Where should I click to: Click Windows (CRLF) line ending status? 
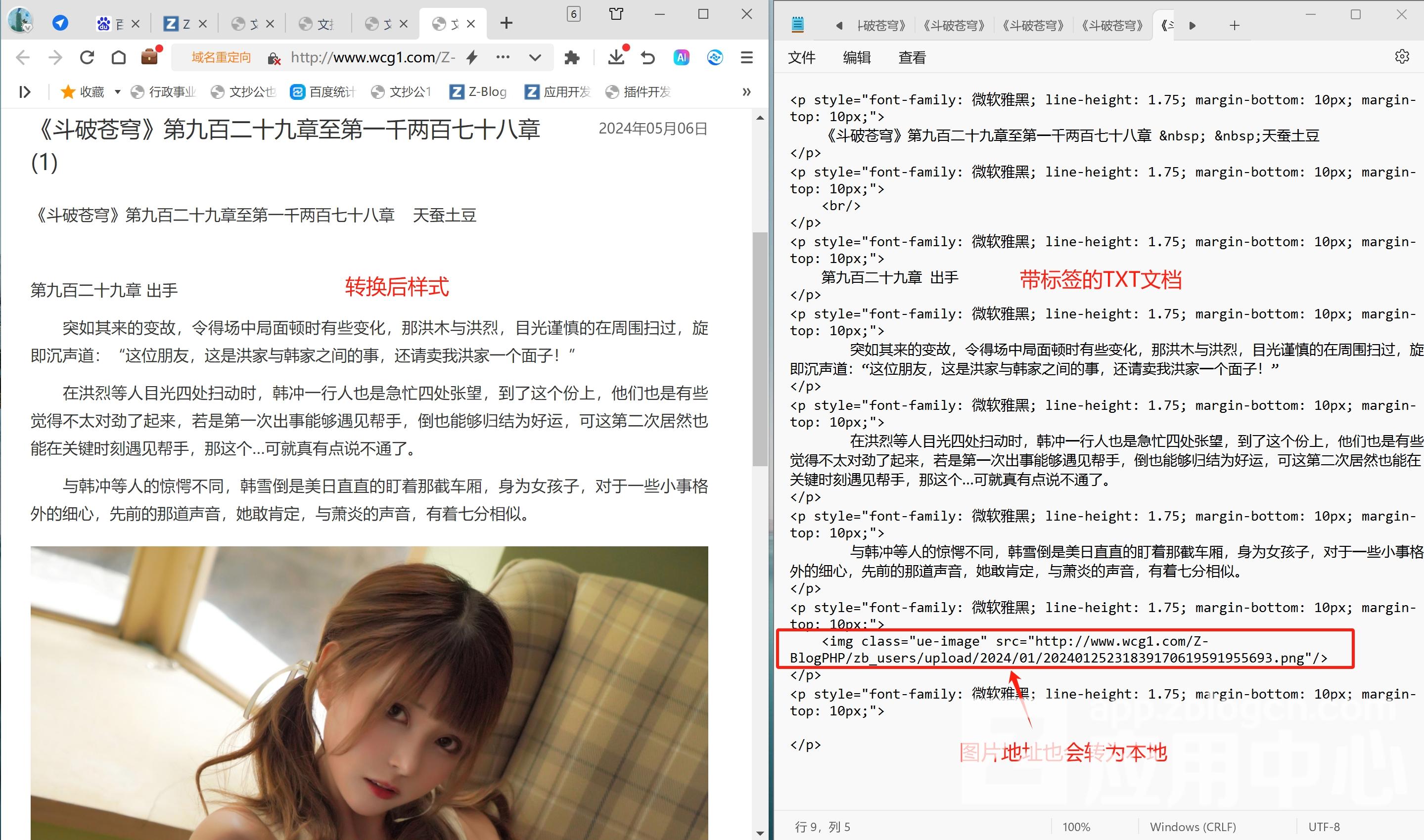(x=1193, y=827)
